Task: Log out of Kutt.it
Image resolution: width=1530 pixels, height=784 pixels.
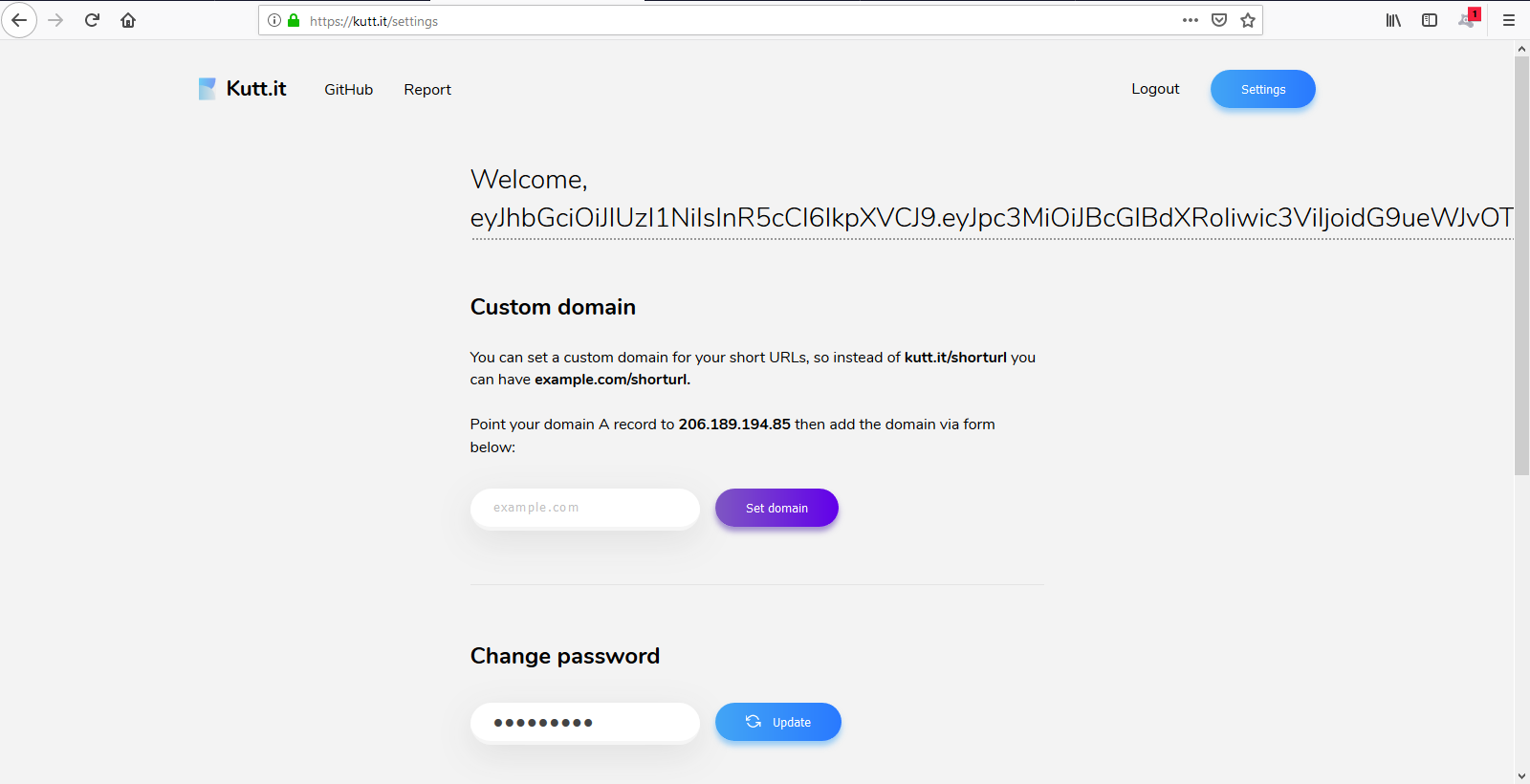Action: tap(1155, 88)
